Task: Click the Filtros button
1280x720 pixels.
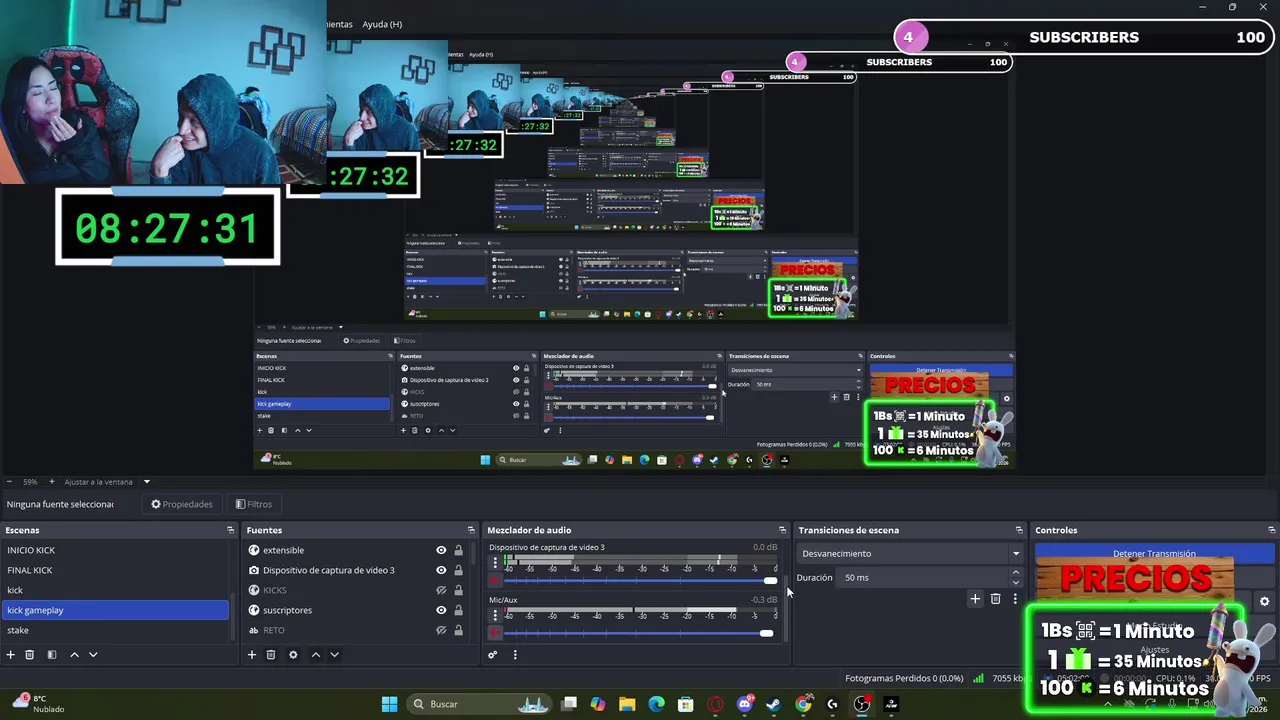Action: click(x=254, y=504)
